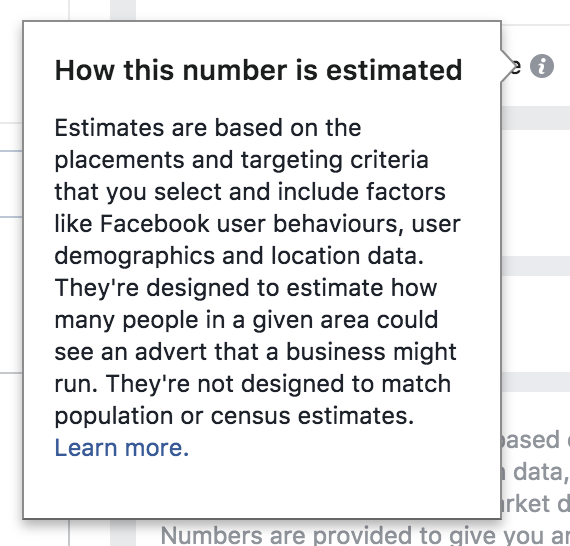Image resolution: width=570 pixels, height=546 pixels.
Task: Click the 'population or census estimates' line
Action: pyautogui.click(x=234, y=415)
